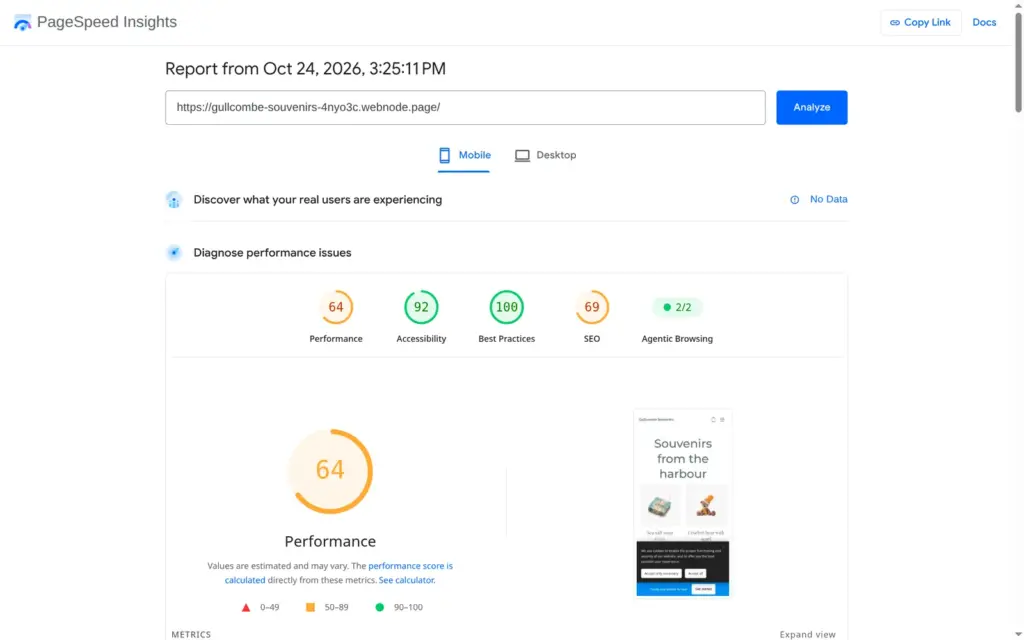This screenshot has height=640, width=1024.
Task: Click the green circle 90–100 legend icon
Action: (379, 607)
